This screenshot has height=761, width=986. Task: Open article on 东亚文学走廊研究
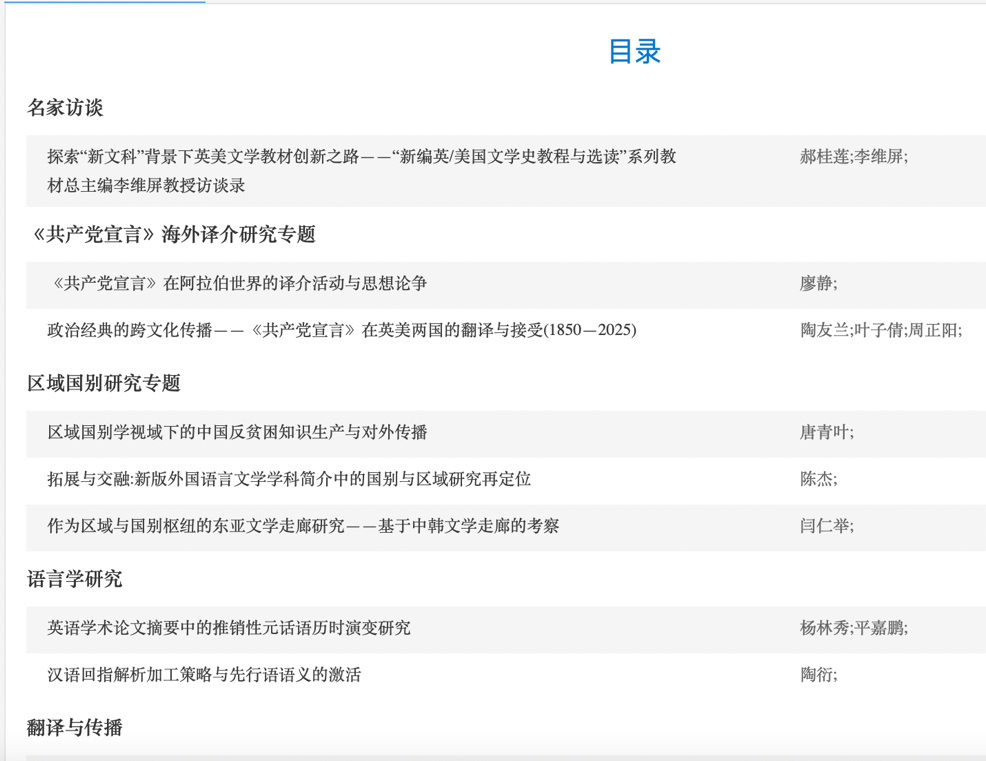pyautogui.click(x=303, y=526)
